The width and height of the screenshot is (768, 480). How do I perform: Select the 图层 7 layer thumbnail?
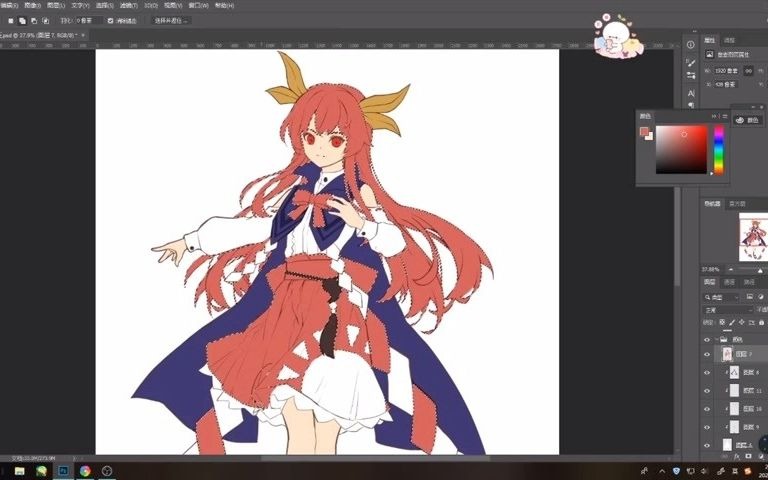click(x=727, y=354)
